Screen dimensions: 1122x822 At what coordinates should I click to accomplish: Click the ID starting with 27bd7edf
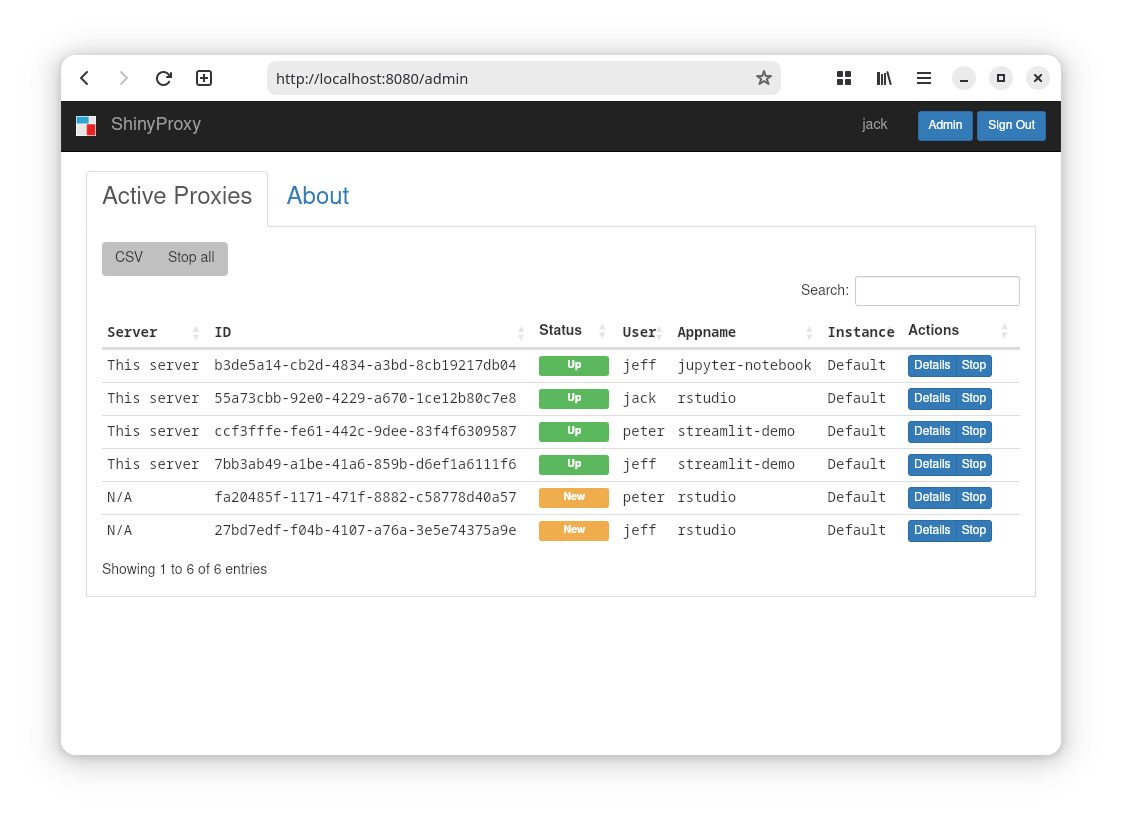(365, 530)
